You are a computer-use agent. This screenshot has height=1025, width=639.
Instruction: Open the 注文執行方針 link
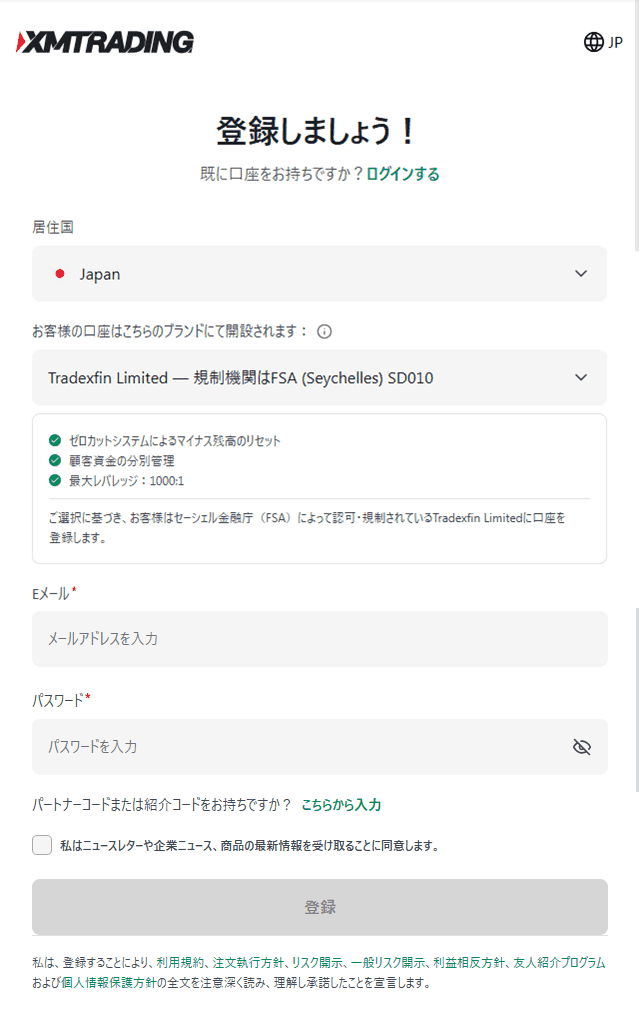248,962
